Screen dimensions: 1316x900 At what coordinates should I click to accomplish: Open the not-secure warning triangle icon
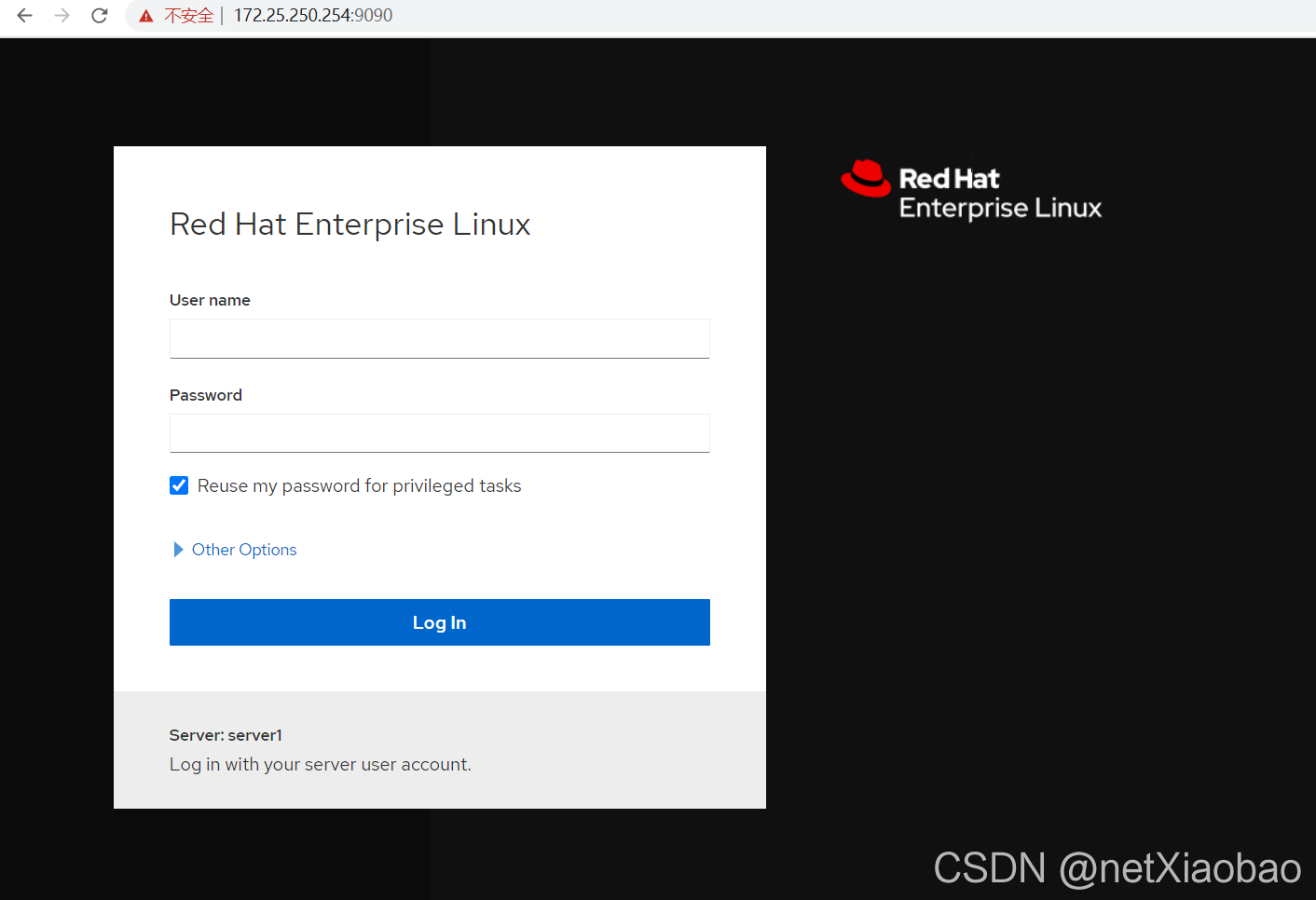(x=146, y=16)
